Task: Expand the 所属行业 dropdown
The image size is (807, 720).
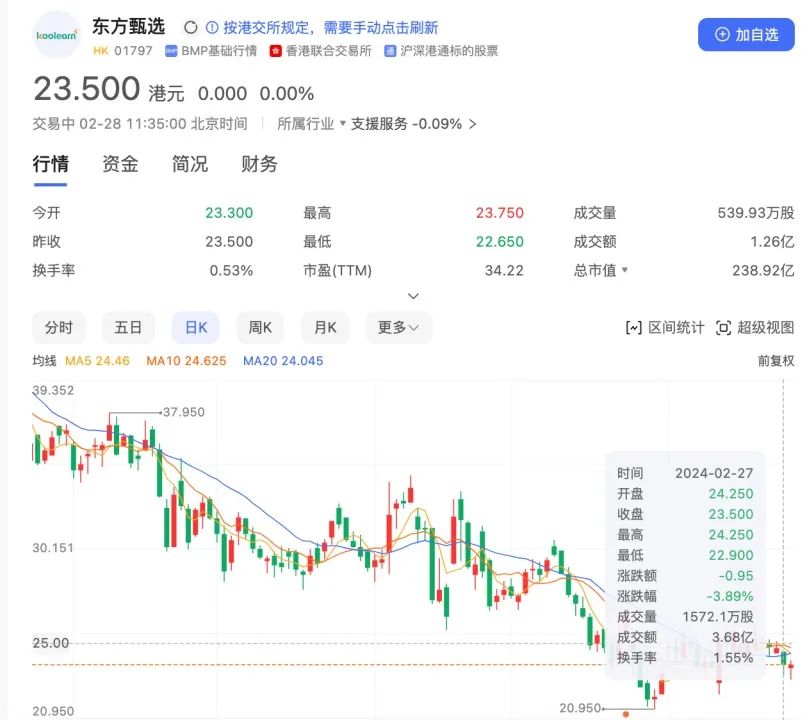Action: 311,124
